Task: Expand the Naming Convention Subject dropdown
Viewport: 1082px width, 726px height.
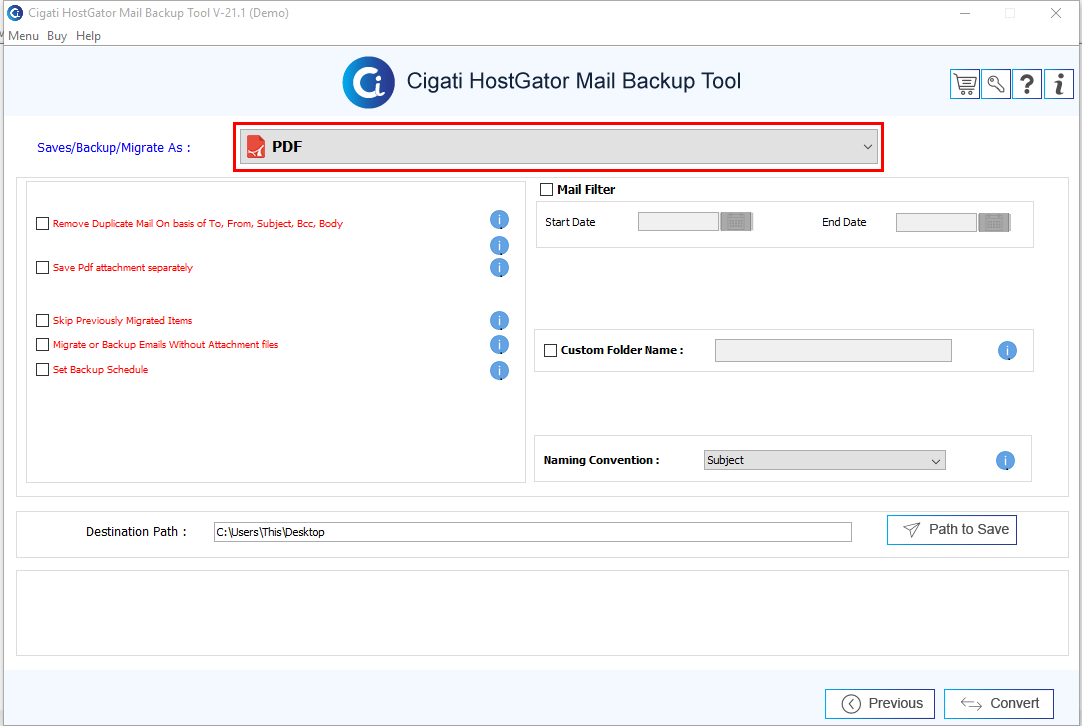Action: [825, 460]
